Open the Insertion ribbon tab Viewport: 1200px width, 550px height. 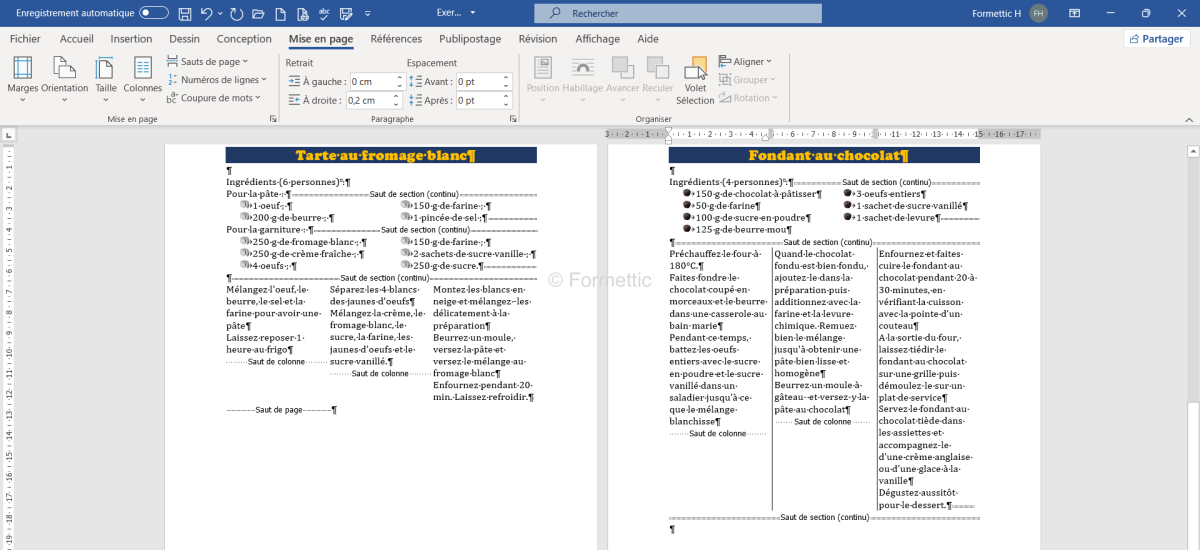[x=131, y=39]
